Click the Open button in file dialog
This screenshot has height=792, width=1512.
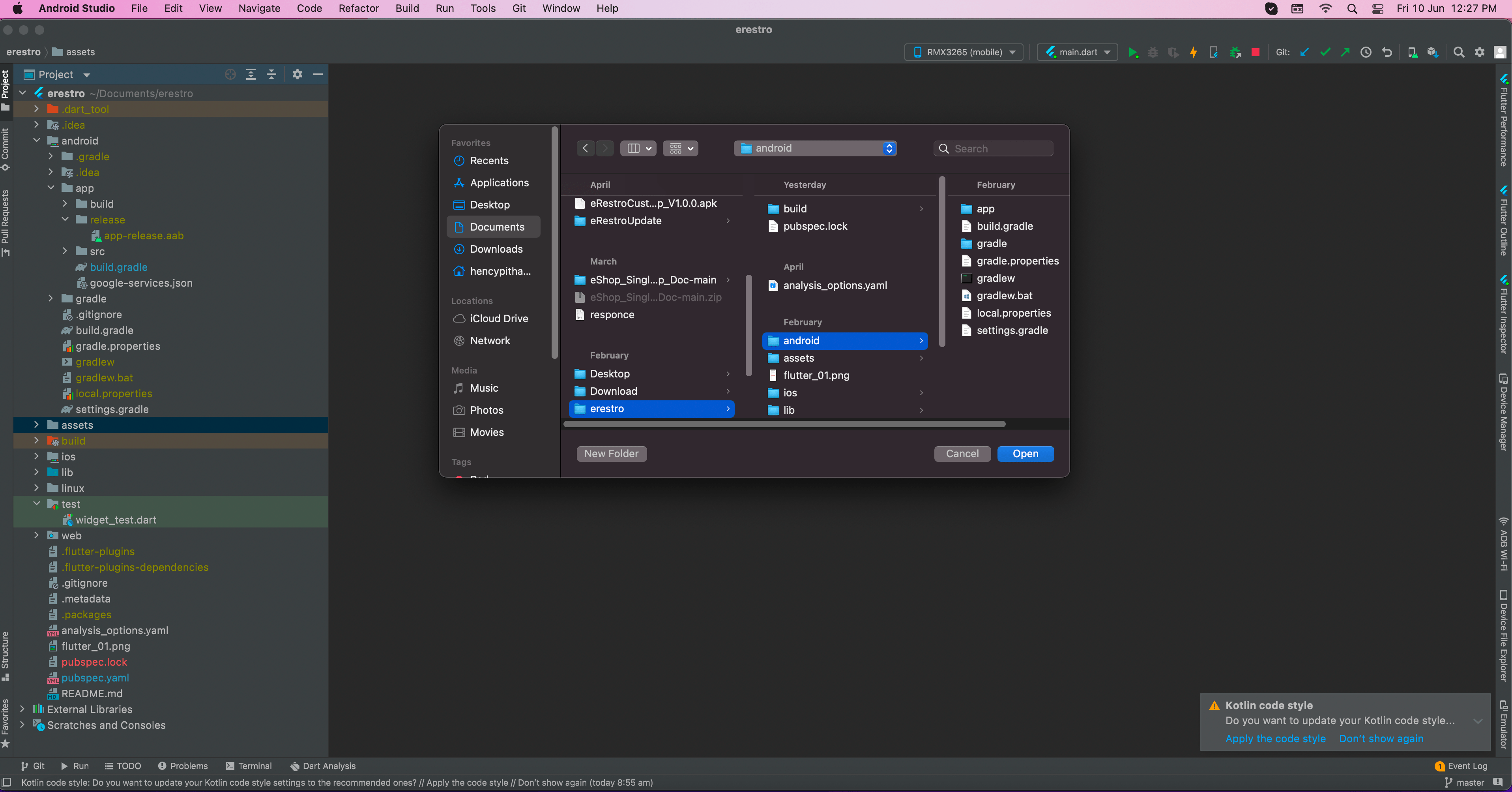[1025, 454]
